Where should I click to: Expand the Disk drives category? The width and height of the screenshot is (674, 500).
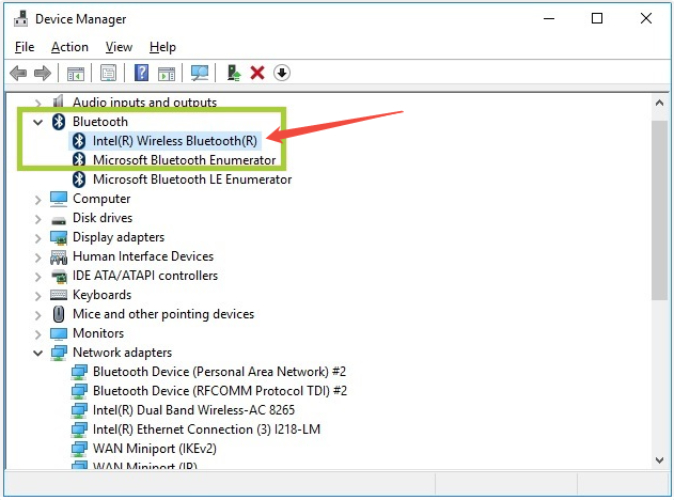pyautogui.click(x=38, y=219)
